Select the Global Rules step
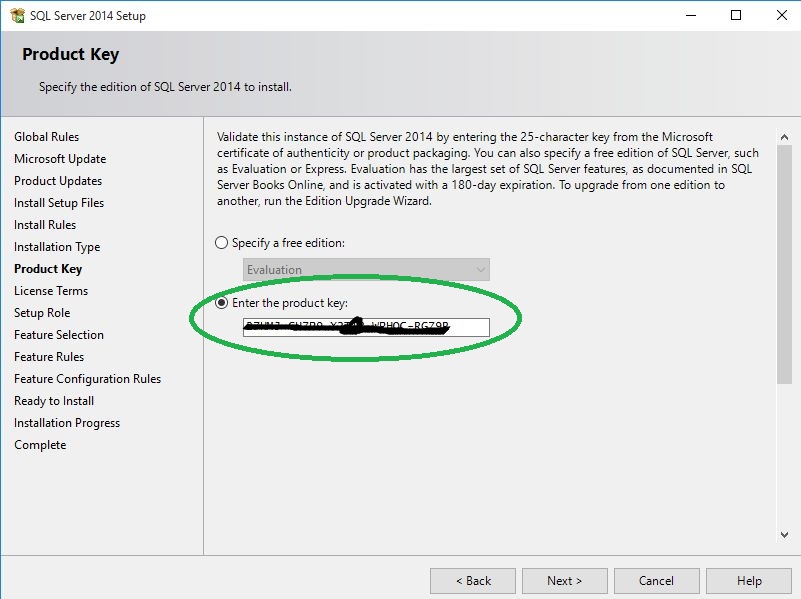This screenshot has width=801, height=599. 46,137
